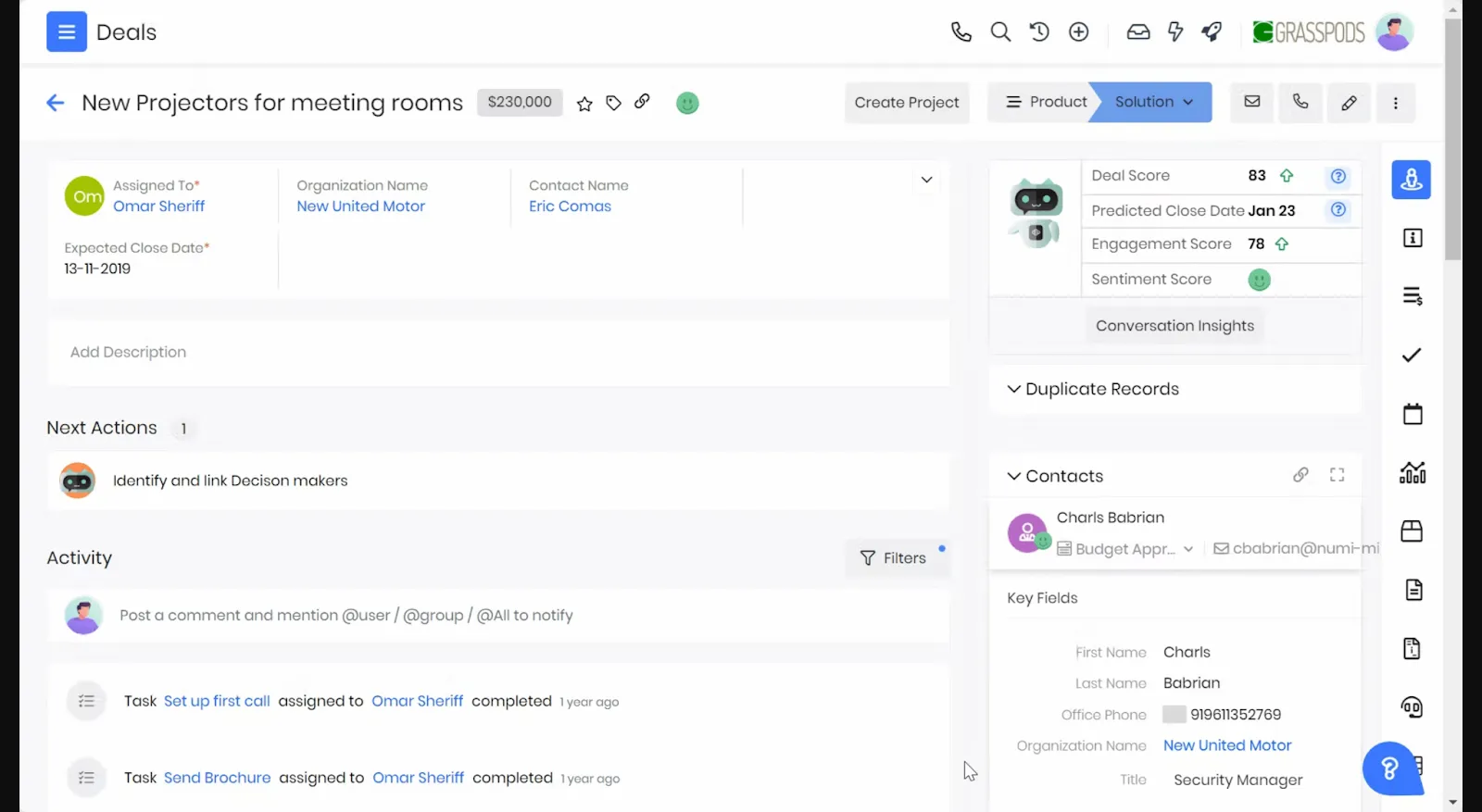Viewport: 1482px width, 812px height.
Task: Click Expected Close Date value 13-11-2019
Action: [97, 269]
